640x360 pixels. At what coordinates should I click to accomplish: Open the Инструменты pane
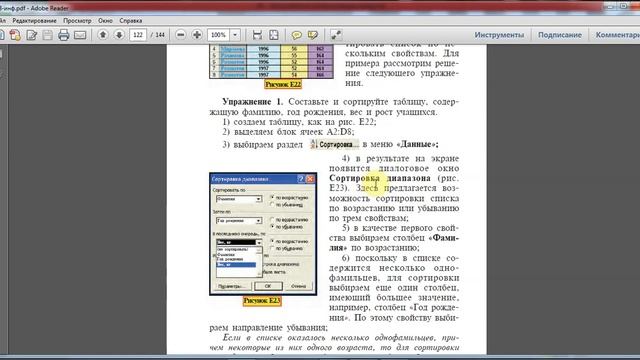coord(499,35)
